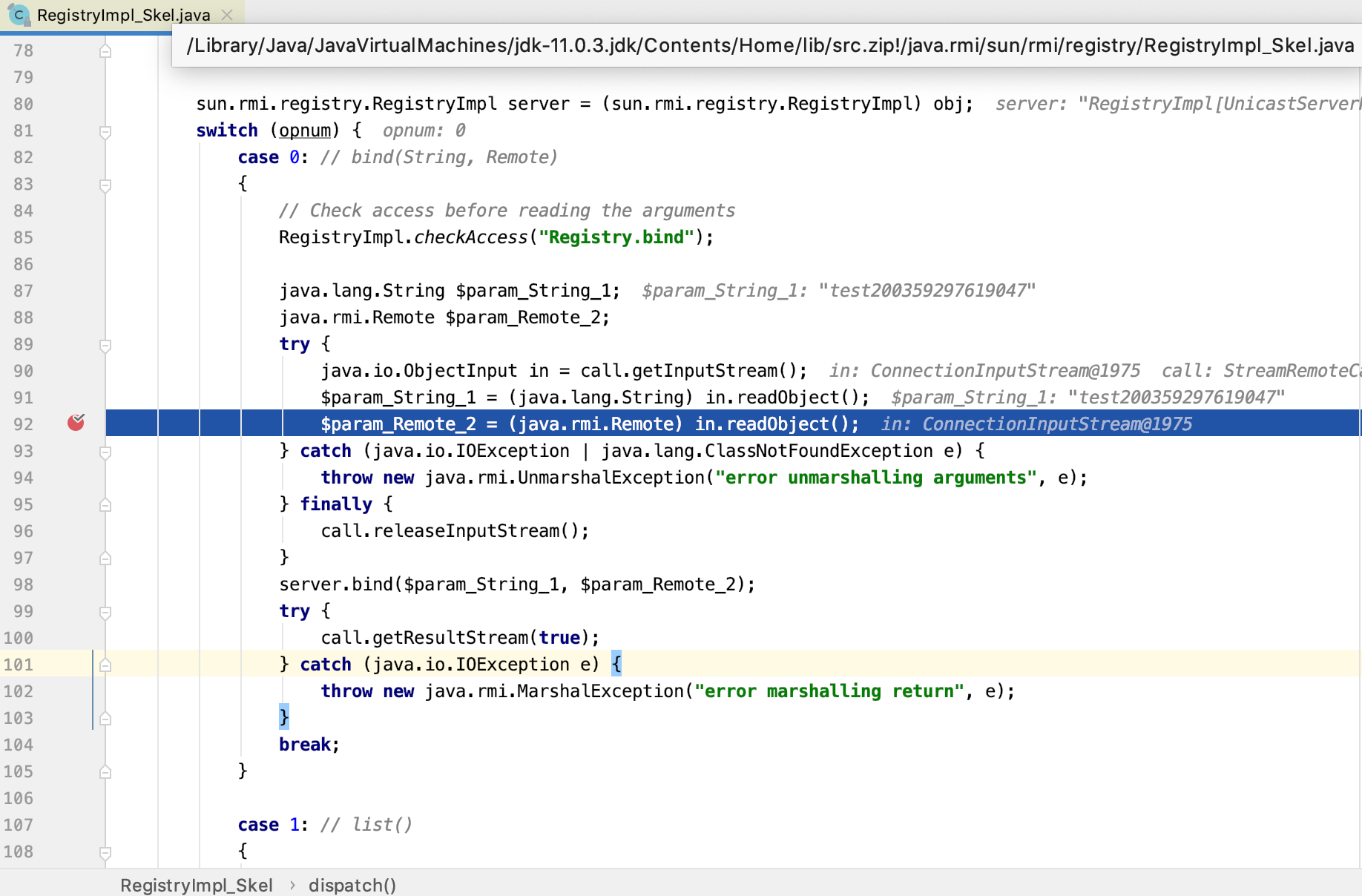Click the comment "// bind(String, Remote)"
Viewport: 1362px width, 896px height.
click(x=439, y=157)
